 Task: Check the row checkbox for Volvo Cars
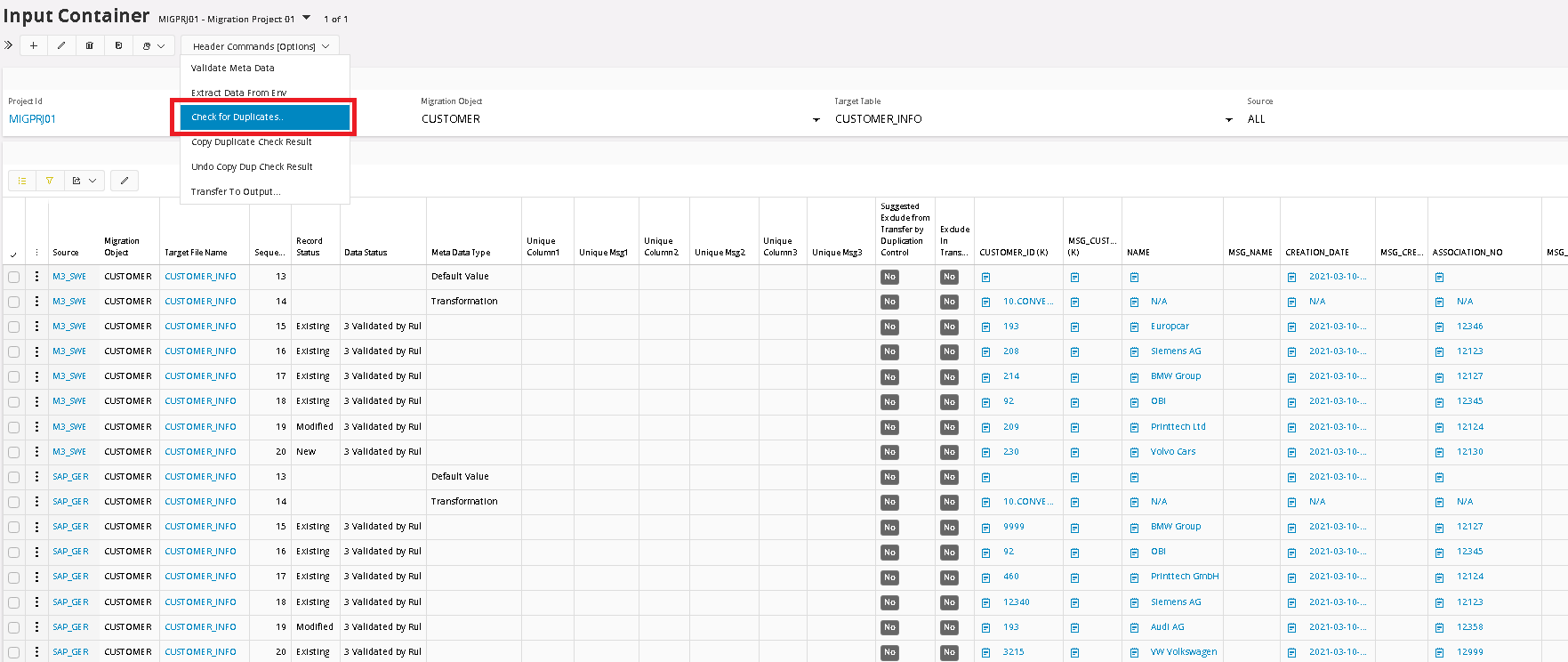[x=14, y=452]
